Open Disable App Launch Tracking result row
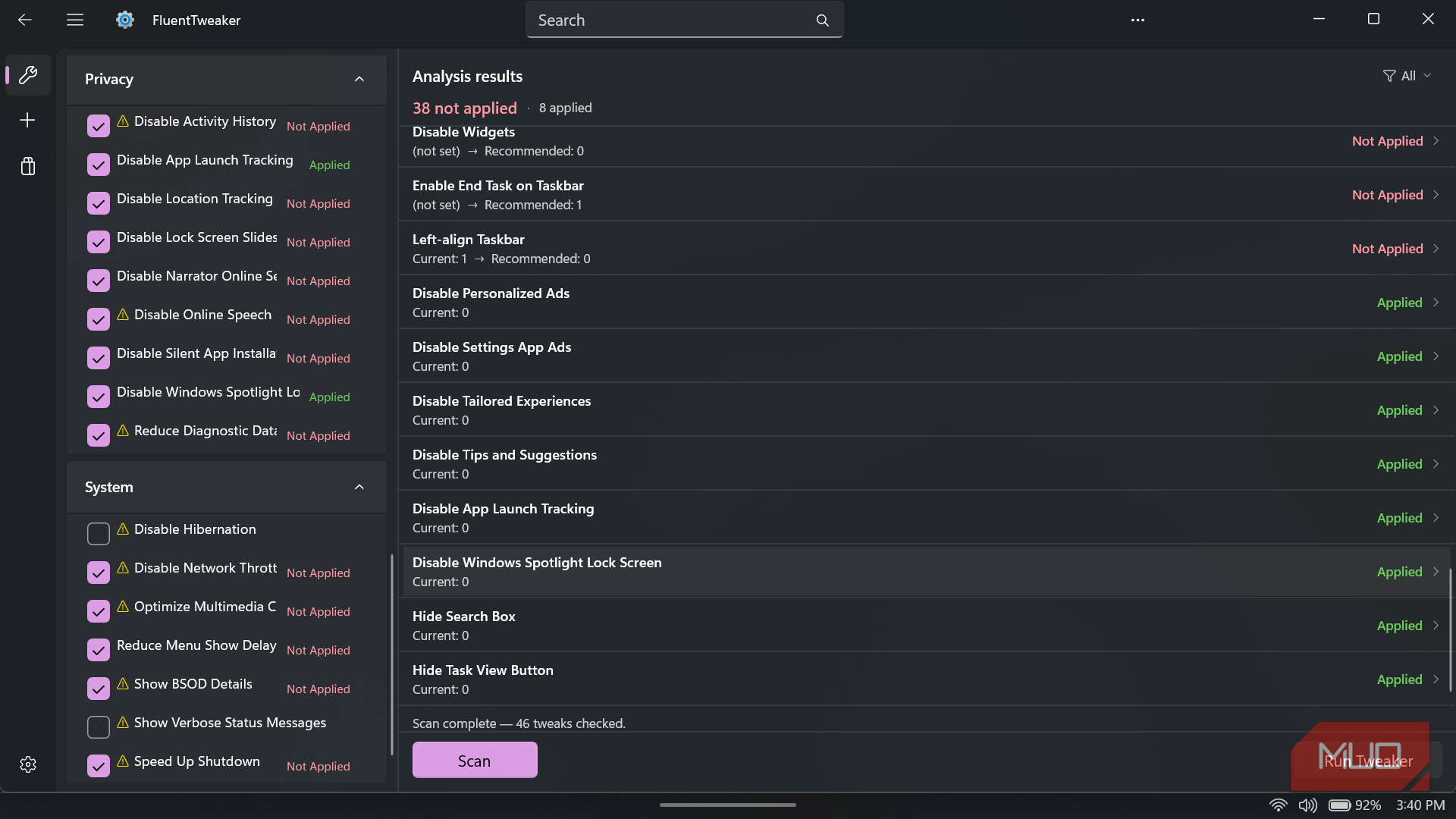1456x819 pixels. [926, 518]
